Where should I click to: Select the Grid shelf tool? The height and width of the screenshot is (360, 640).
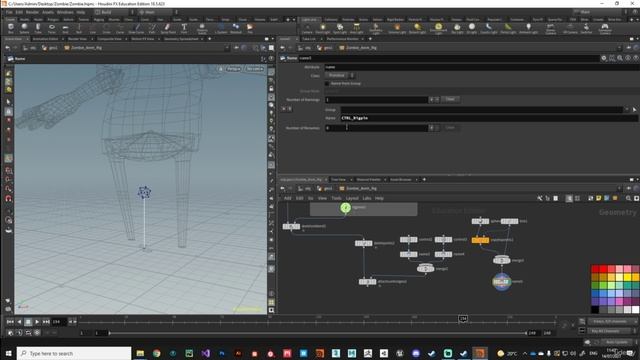click(65, 28)
